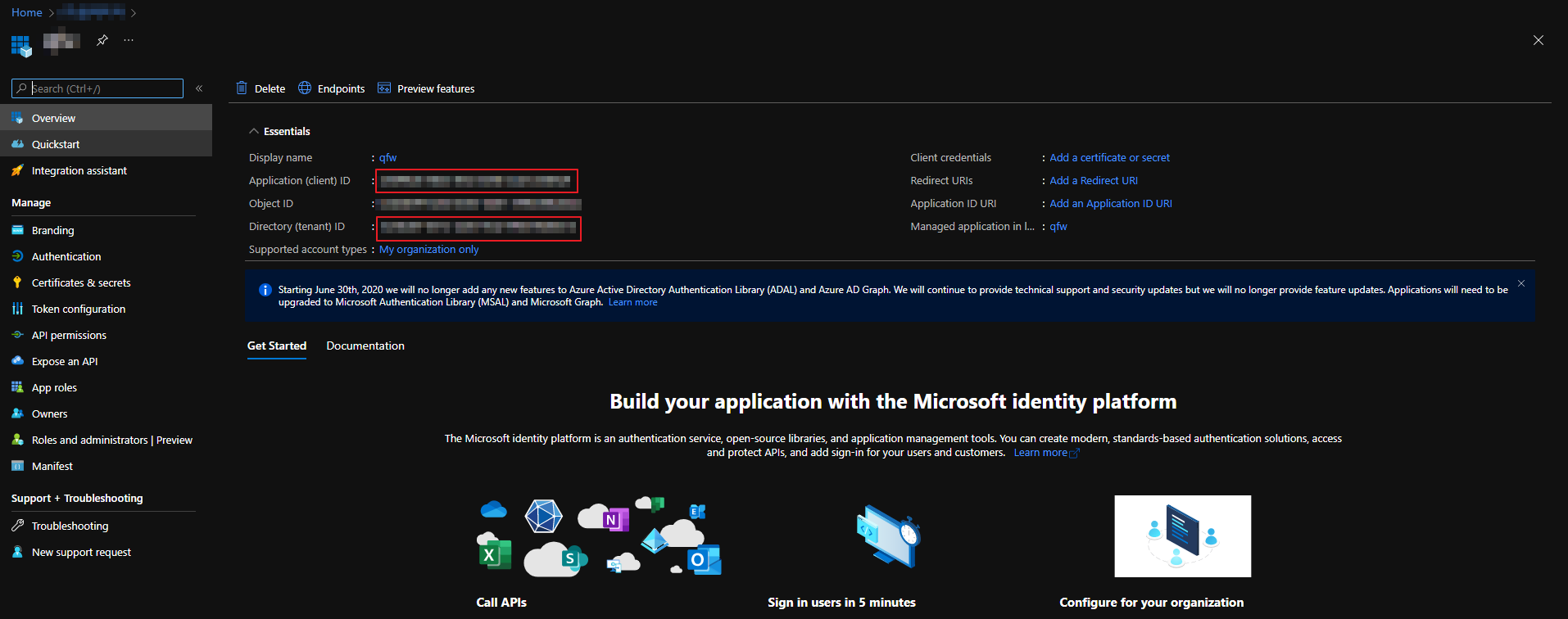Select the Get Started tab
The image size is (1568, 619).
(277, 346)
